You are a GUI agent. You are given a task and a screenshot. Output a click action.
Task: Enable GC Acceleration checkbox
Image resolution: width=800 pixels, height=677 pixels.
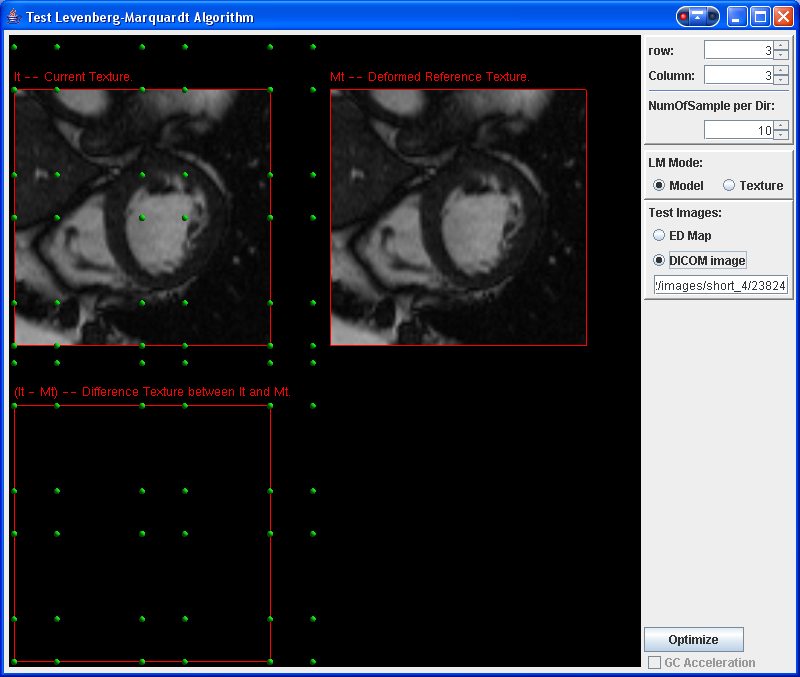point(655,662)
